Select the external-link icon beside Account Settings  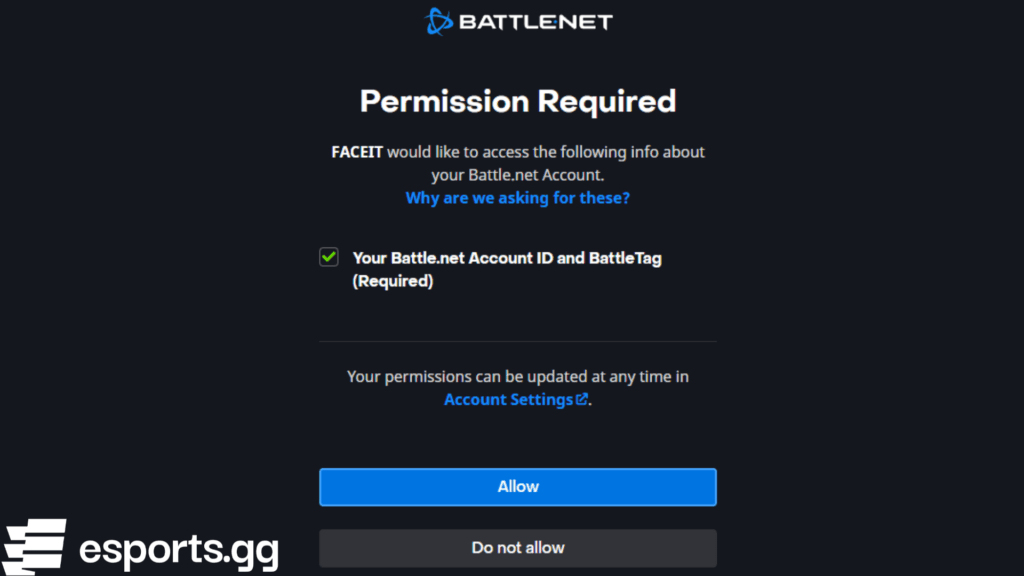point(583,399)
